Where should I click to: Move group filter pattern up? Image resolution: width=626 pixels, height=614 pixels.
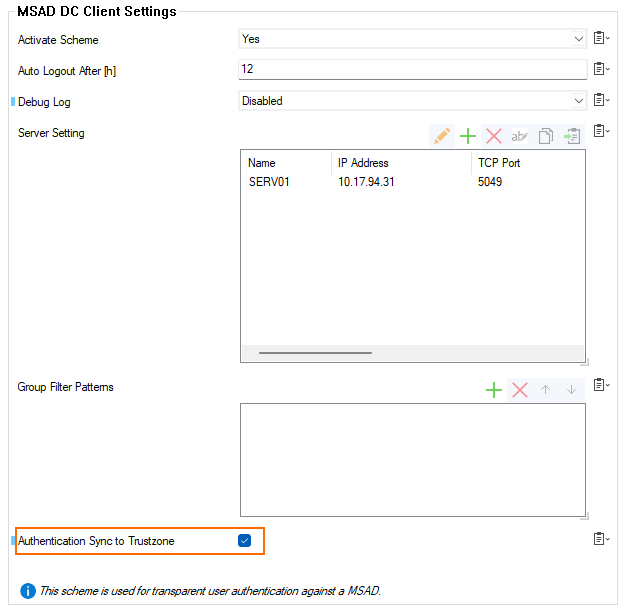[x=545, y=390]
